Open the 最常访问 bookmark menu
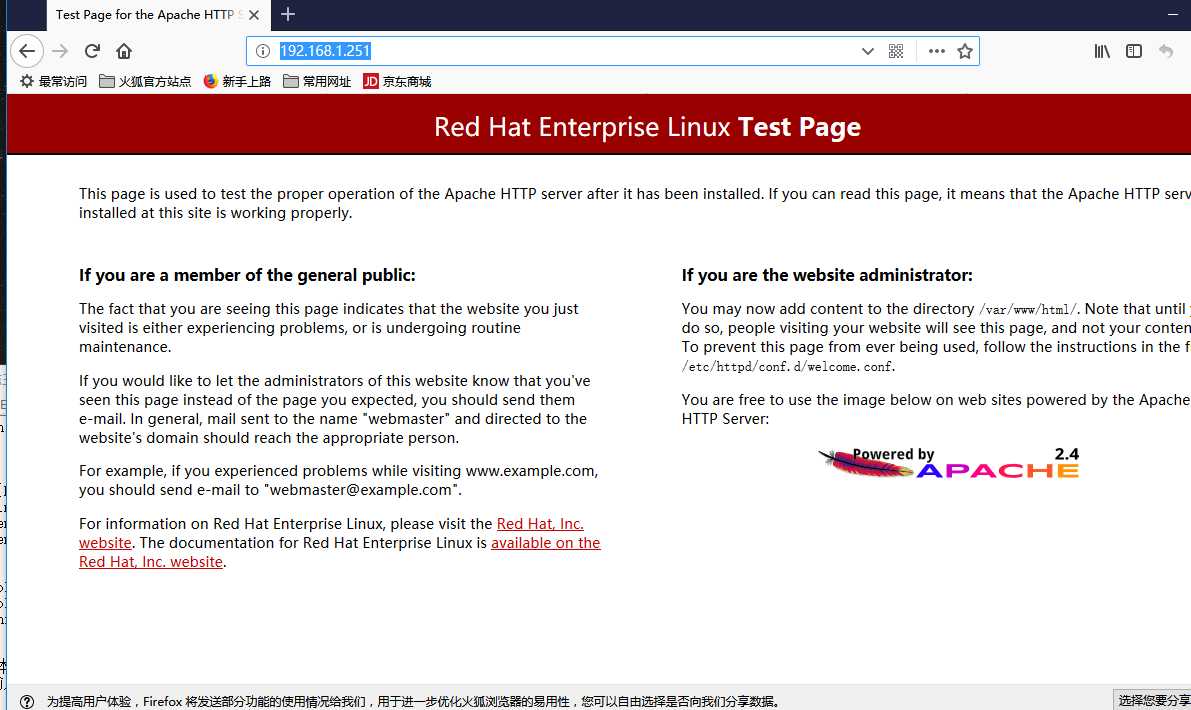1191x710 pixels. pos(53,81)
